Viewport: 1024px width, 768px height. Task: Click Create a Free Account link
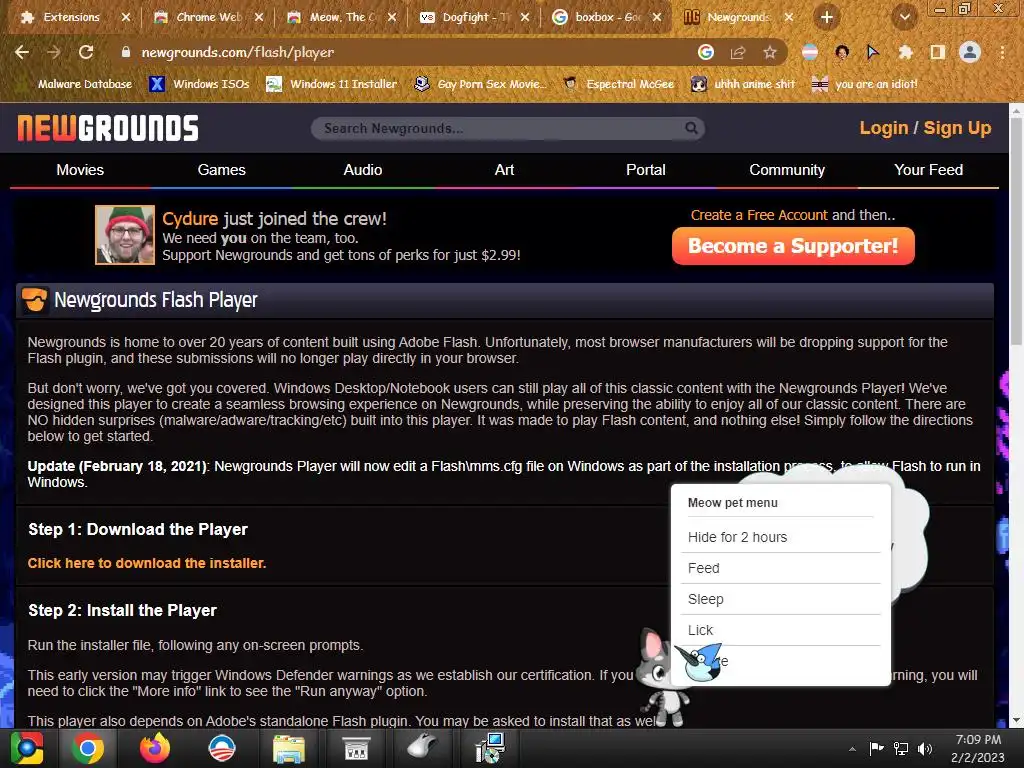tap(759, 215)
